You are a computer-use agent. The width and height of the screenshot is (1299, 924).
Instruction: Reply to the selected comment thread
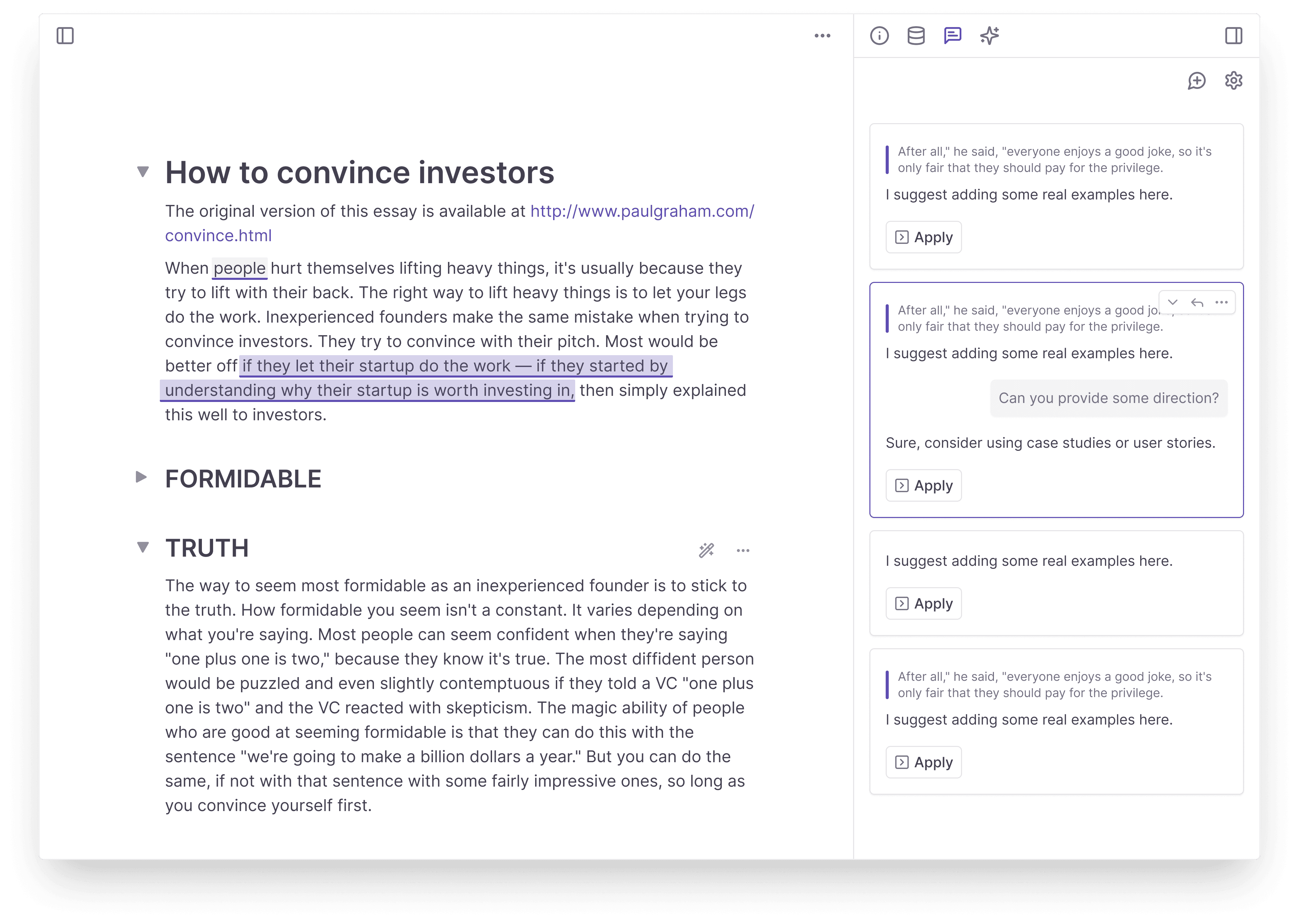1197,302
